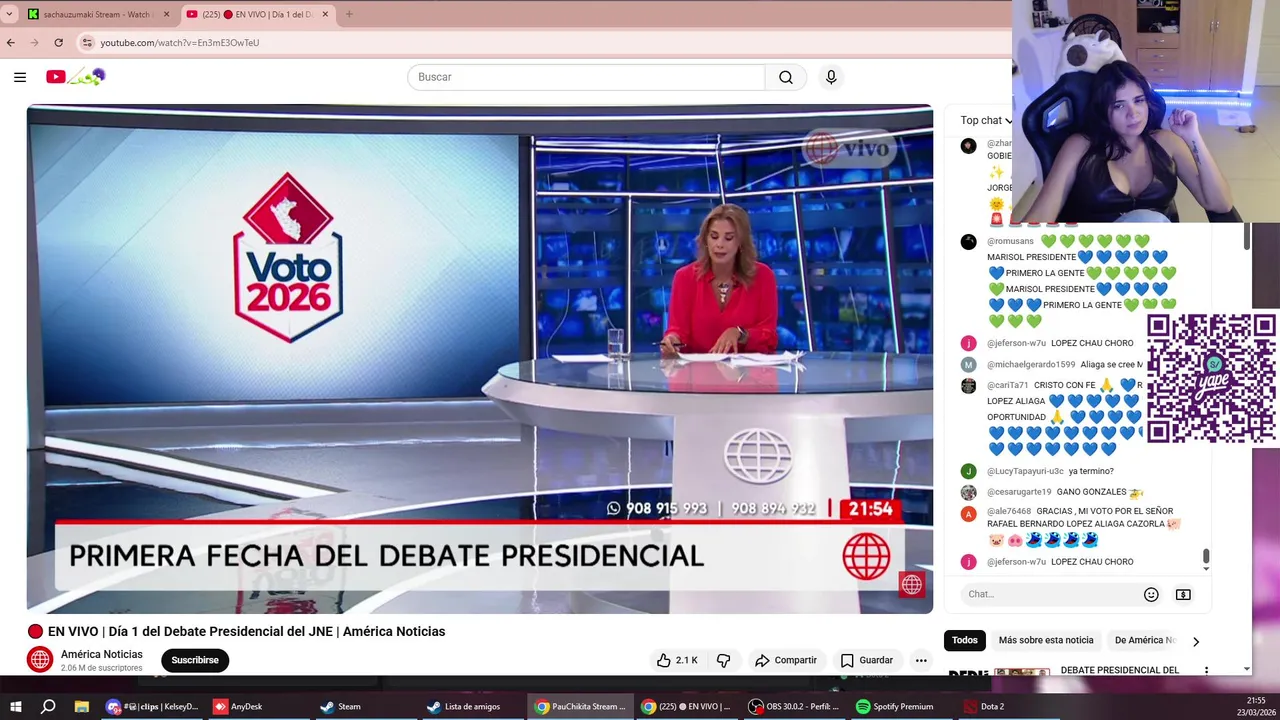The height and width of the screenshot is (720, 1280).
Task: Select the EN VIVO Día 1 browser tab
Action: 258,14
